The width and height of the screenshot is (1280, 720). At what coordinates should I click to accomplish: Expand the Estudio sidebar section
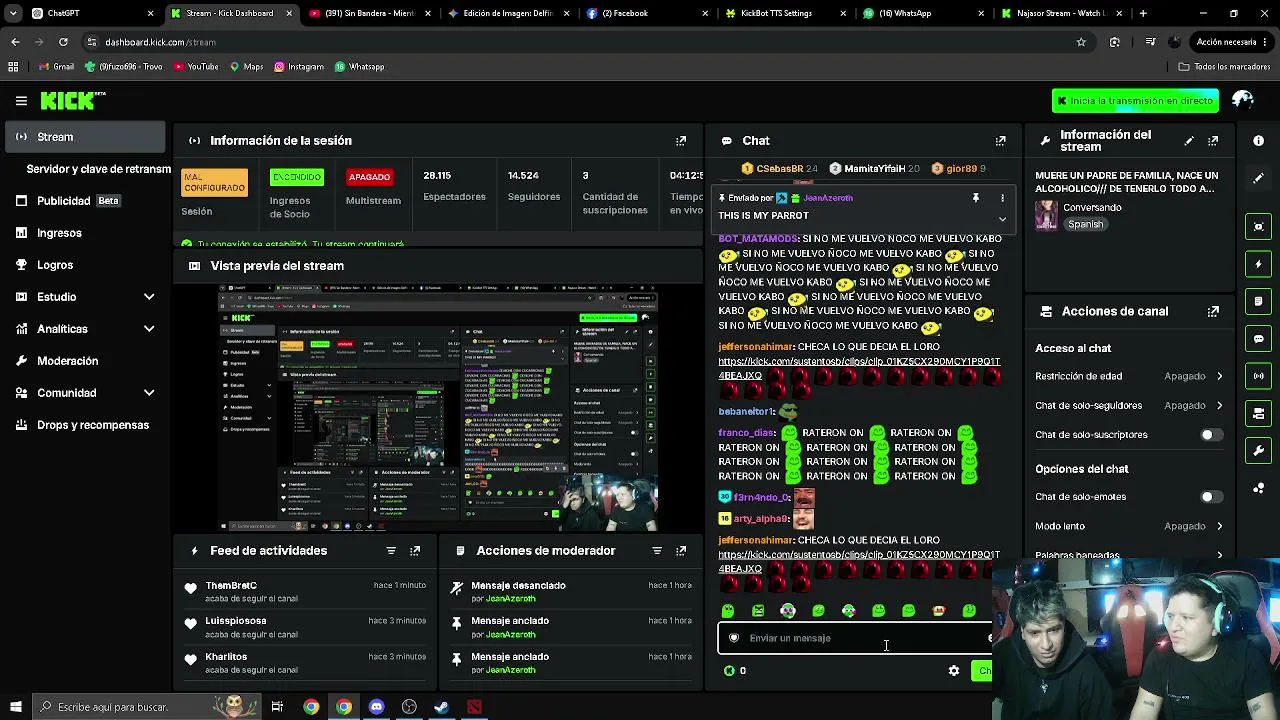pyautogui.click(x=149, y=297)
